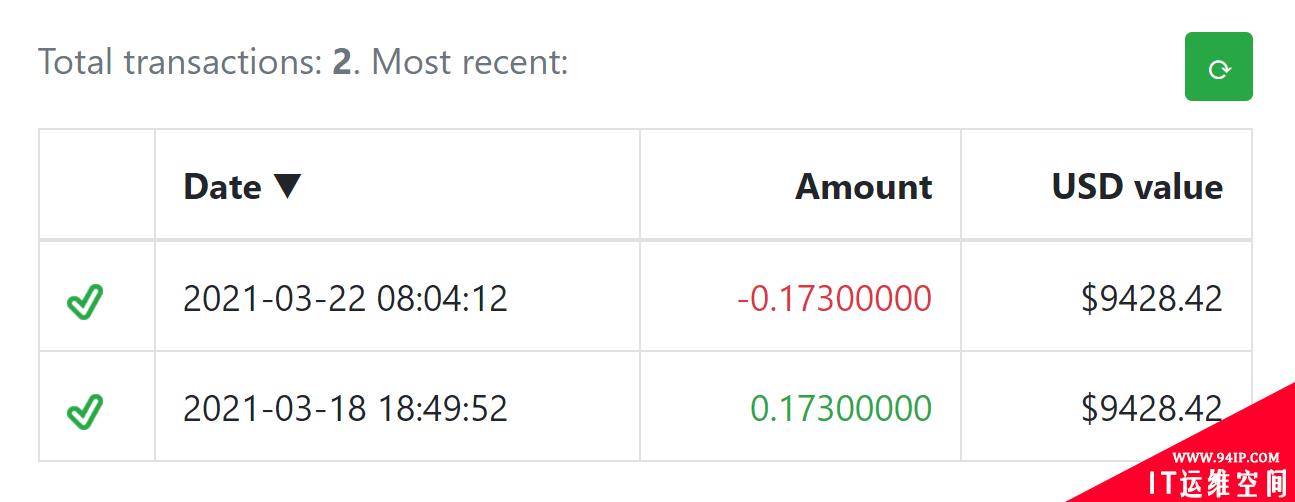
Task: Sort by the USD value header
Action: tap(1137, 186)
